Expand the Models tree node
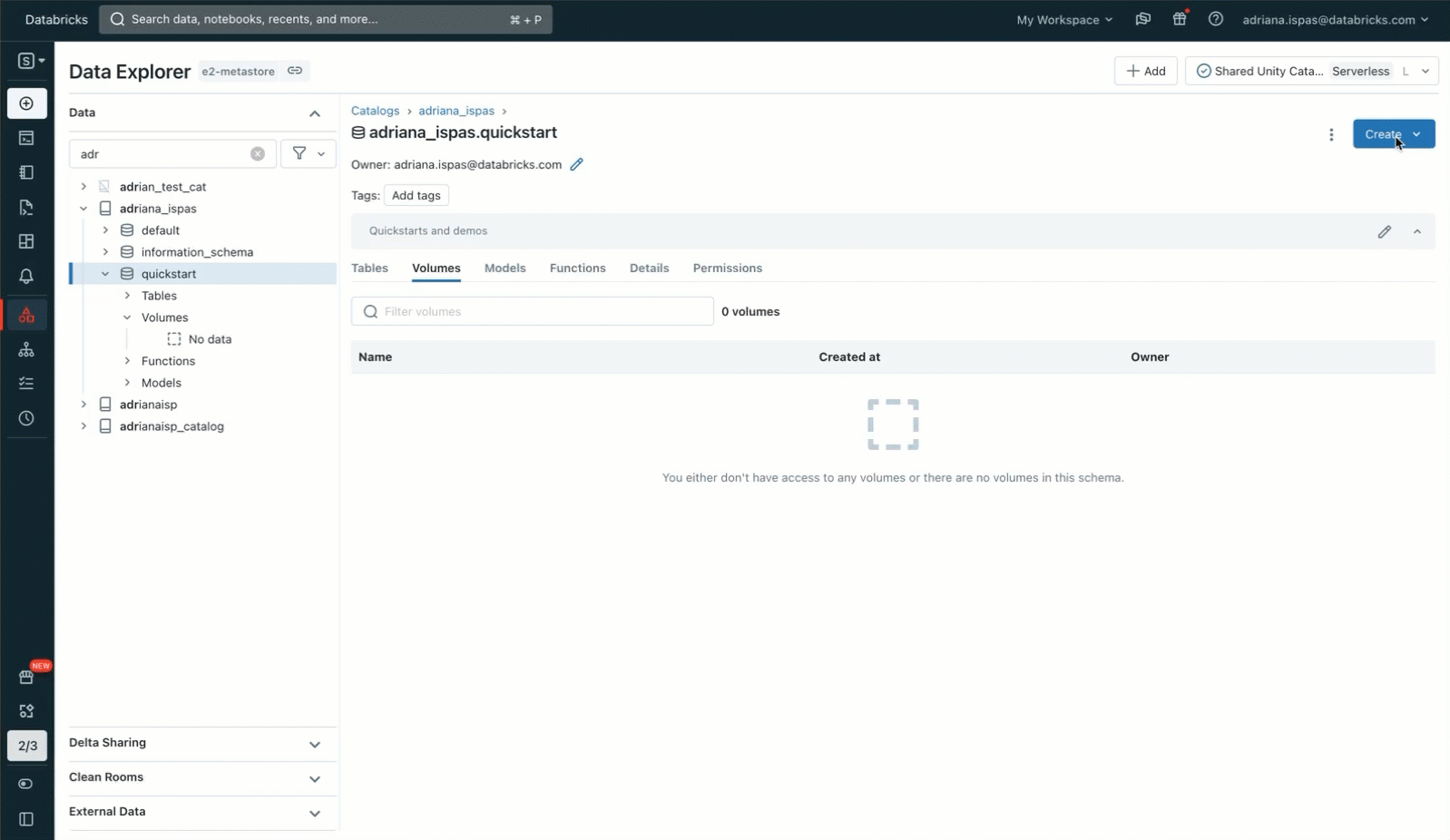Screen dimensions: 1450x840 point(127,383)
